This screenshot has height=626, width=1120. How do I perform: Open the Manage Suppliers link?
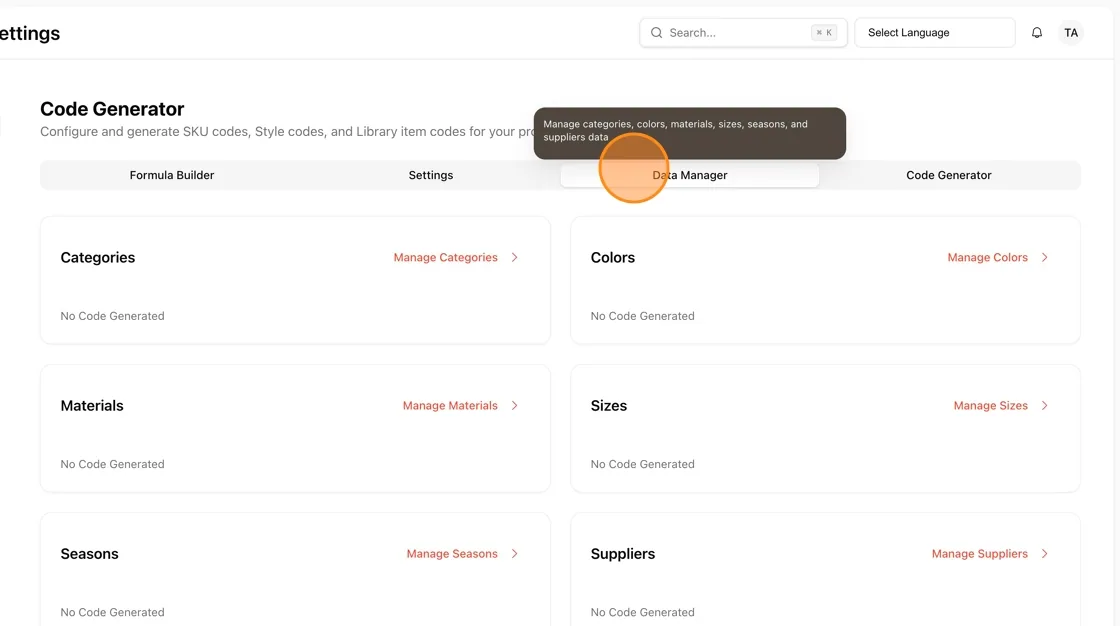point(980,554)
